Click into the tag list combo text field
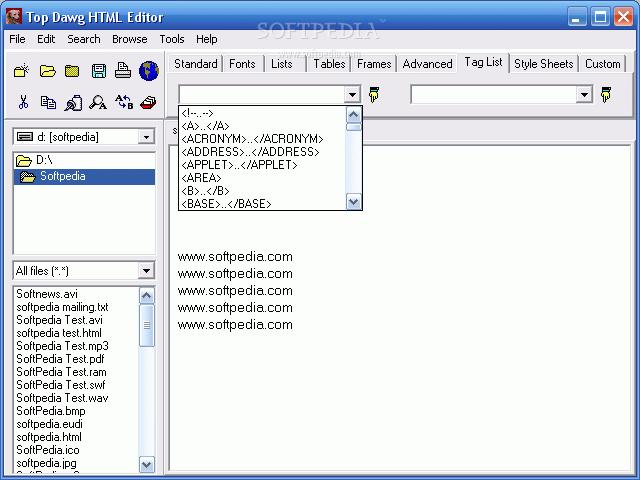Screen dimensions: 640x480 click(x=262, y=95)
